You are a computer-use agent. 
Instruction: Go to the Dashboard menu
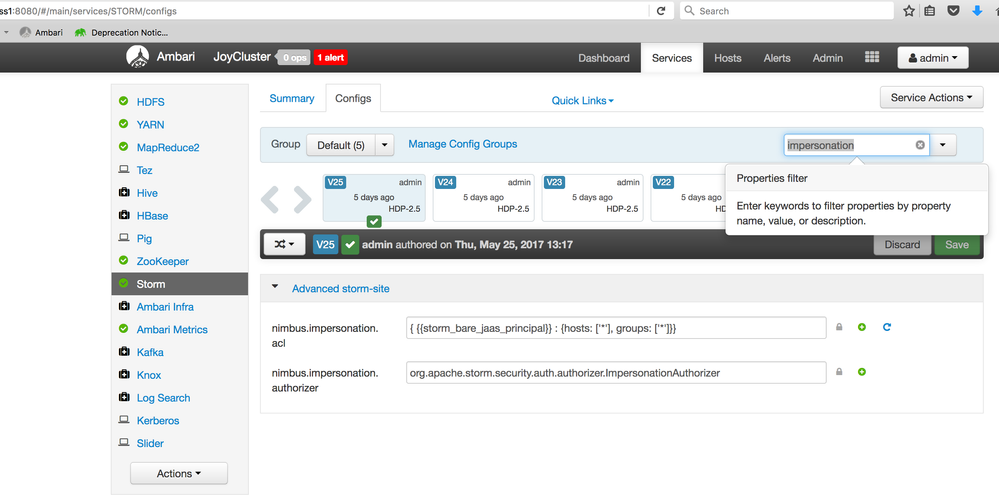coord(604,58)
